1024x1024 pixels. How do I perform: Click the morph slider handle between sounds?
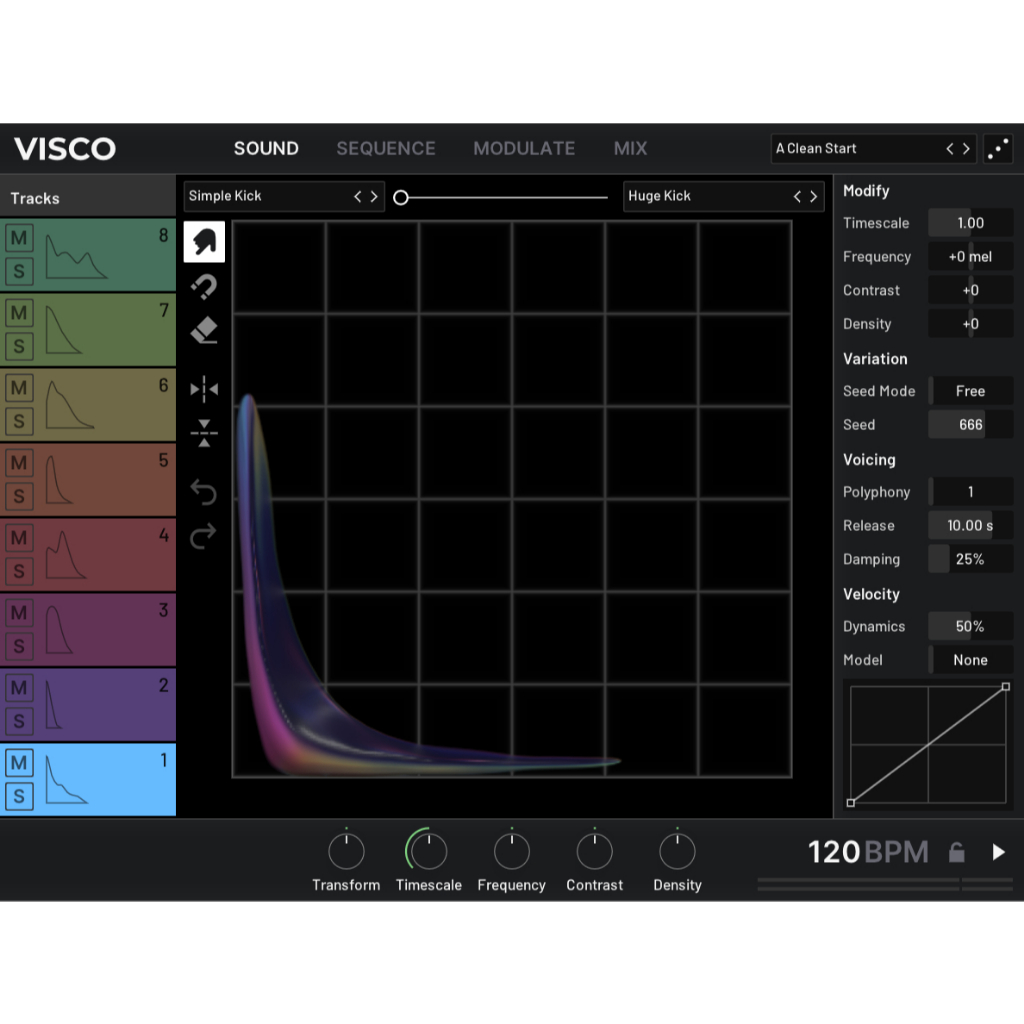click(401, 197)
